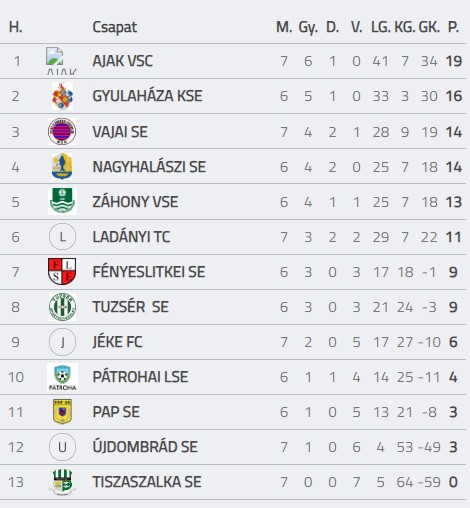470x508 pixels.
Task: Click the TISZASZALKA SE team name
Action: point(147,482)
